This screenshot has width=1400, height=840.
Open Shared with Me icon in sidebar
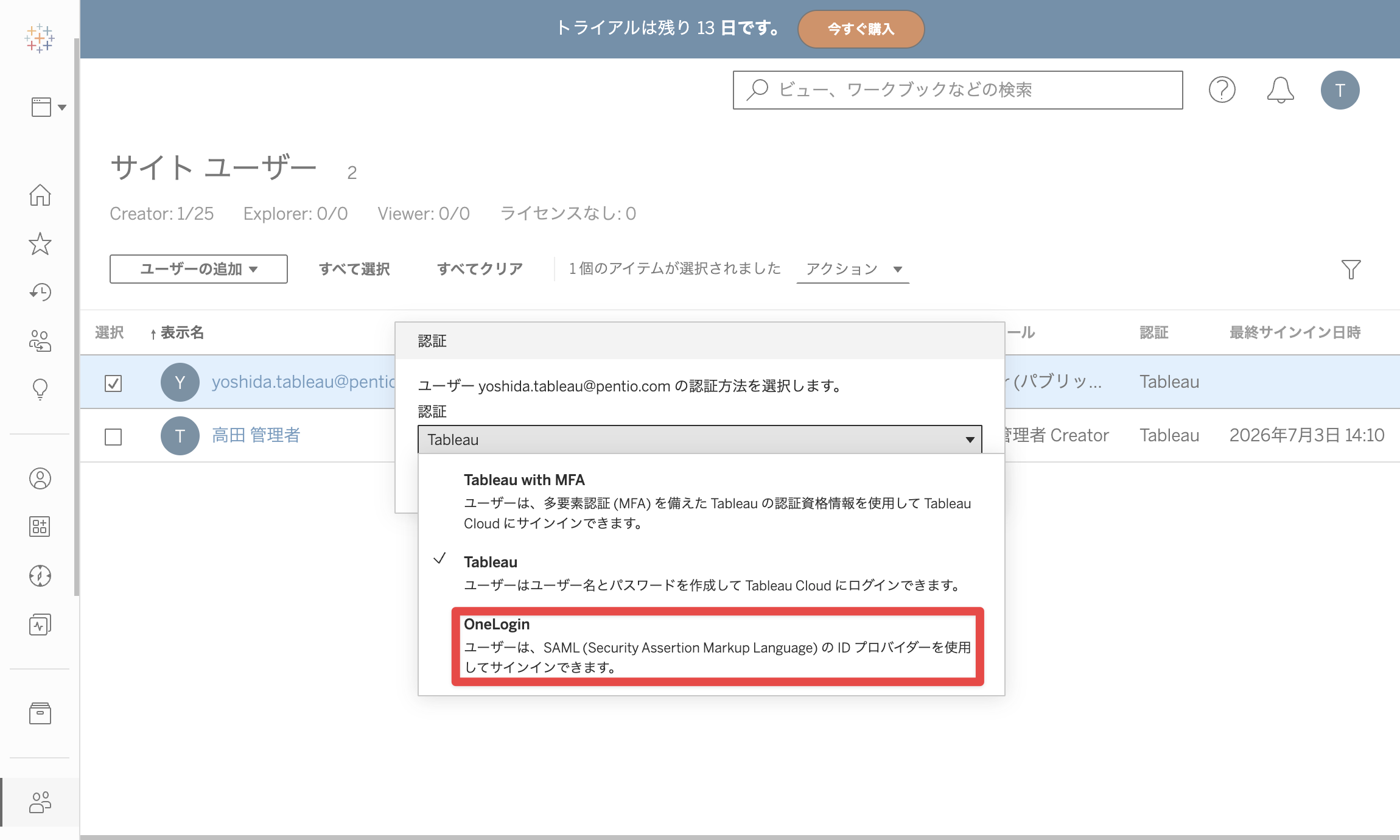pos(40,341)
